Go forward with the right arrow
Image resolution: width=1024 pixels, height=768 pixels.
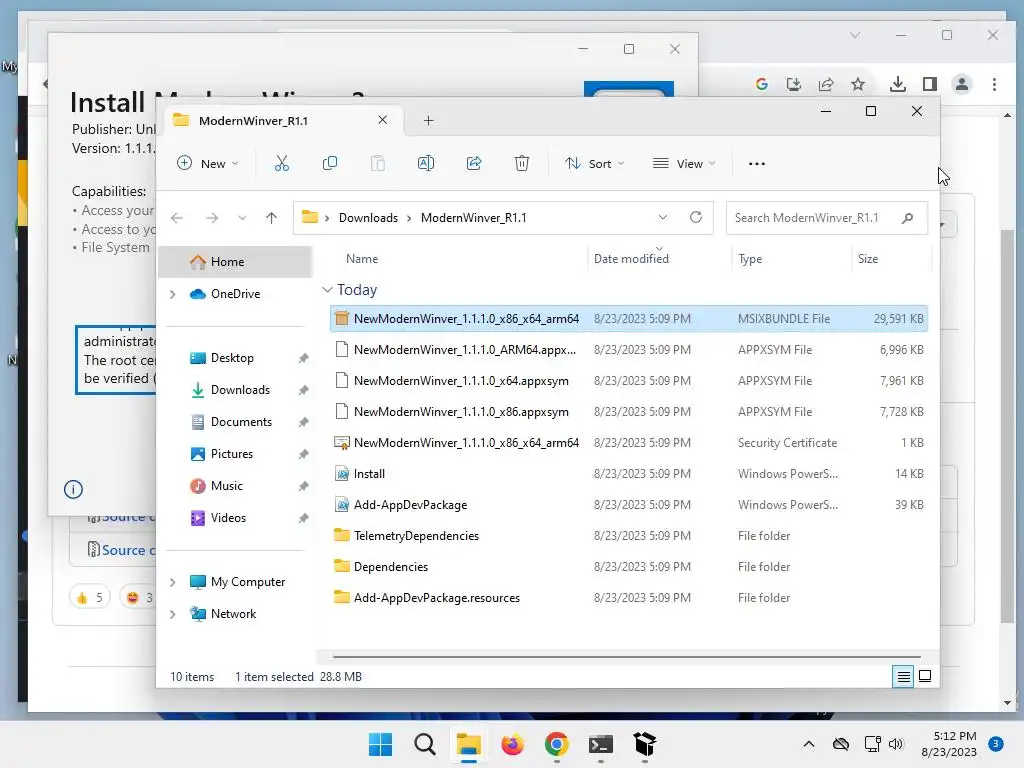[x=212, y=218]
